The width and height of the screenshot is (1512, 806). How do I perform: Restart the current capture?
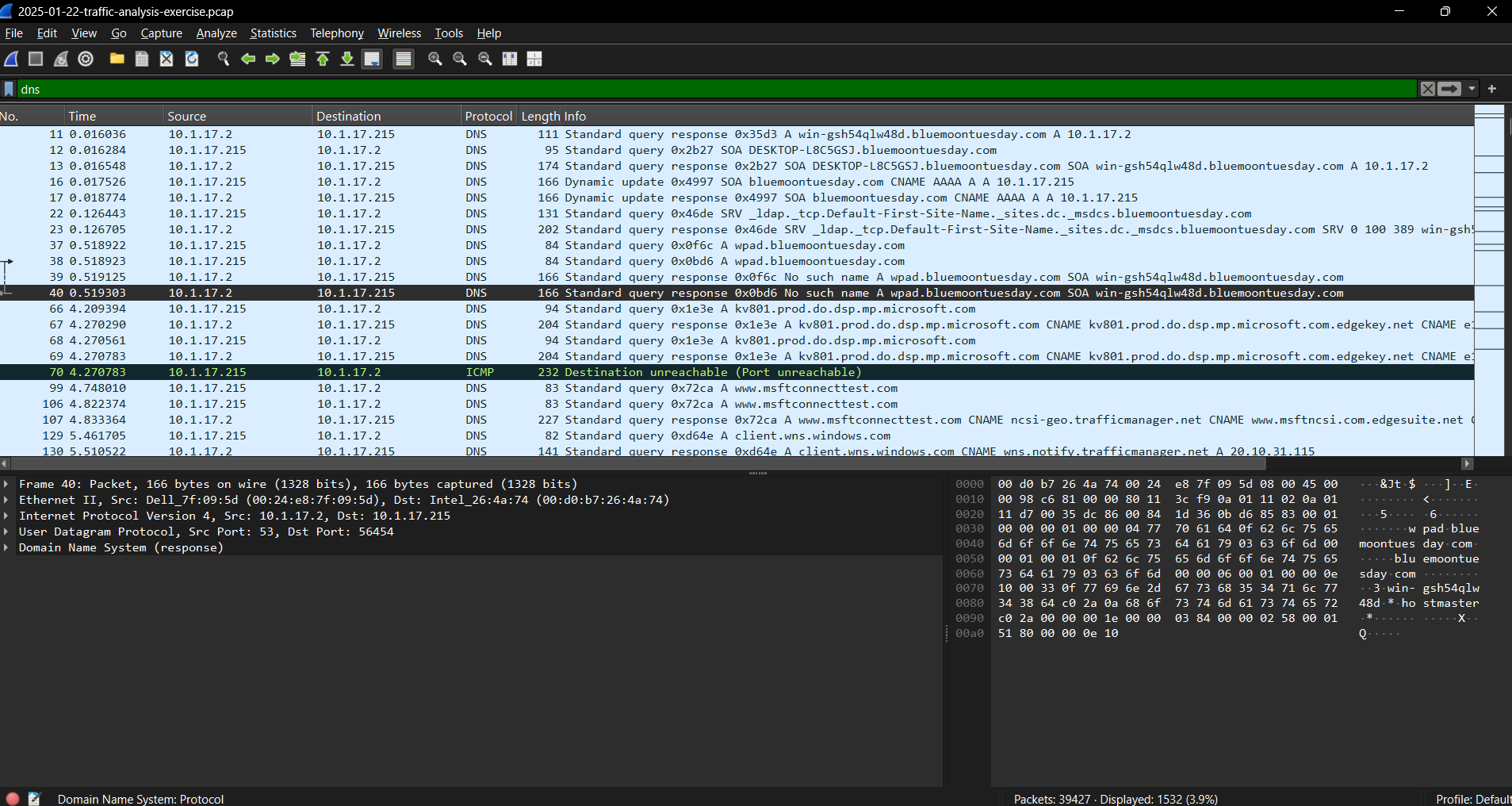point(61,59)
